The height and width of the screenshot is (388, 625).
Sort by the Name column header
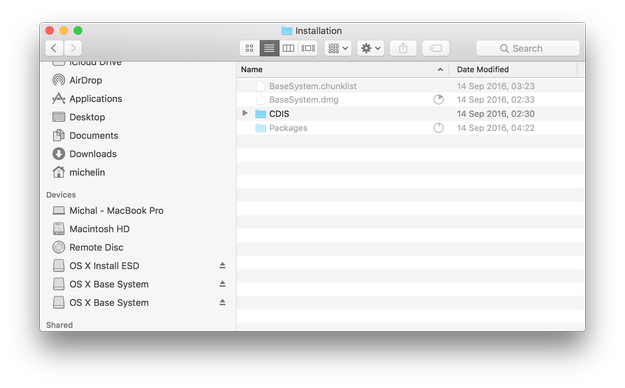(x=342, y=69)
